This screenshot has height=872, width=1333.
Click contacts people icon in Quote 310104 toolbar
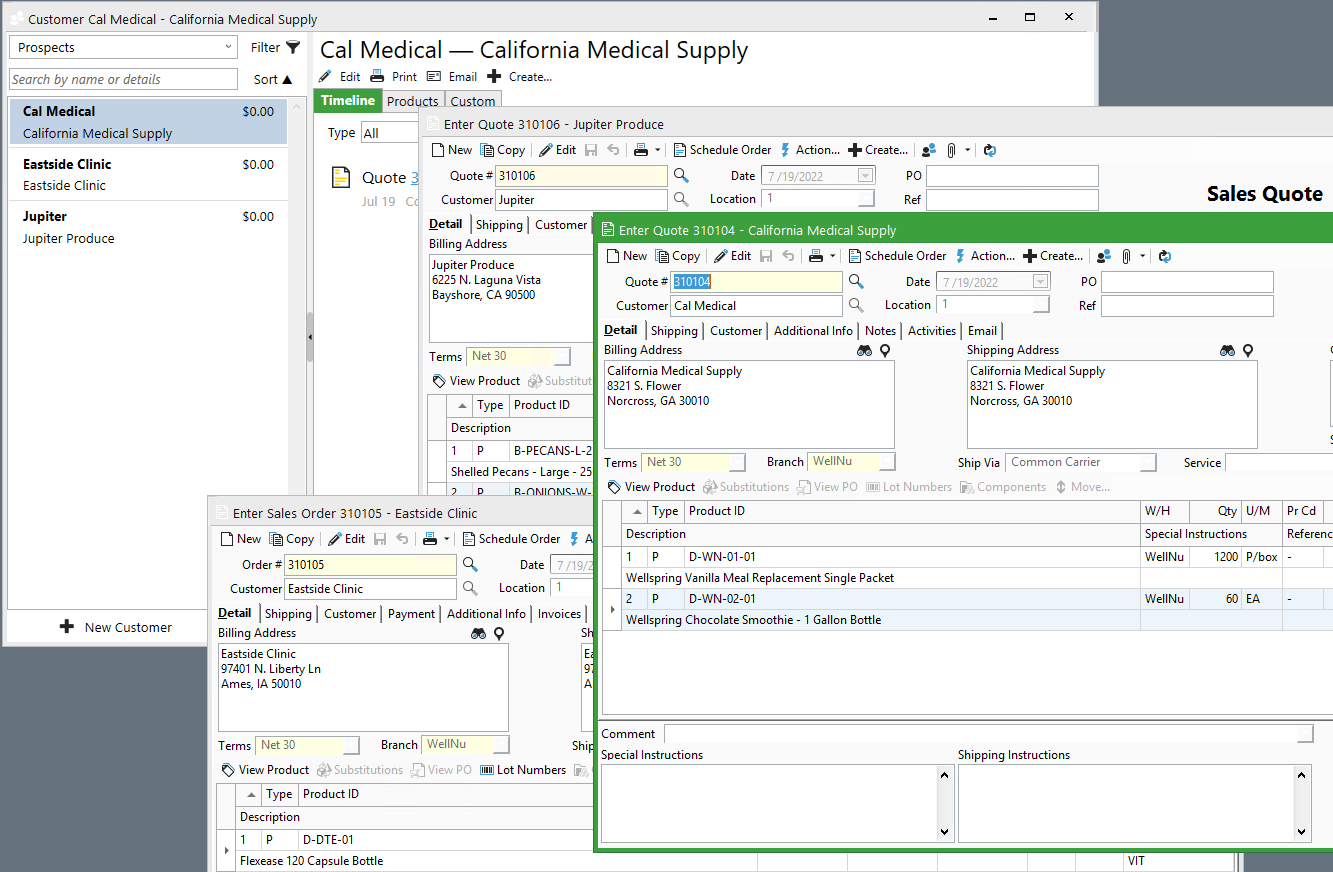click(x=1104, y=256)
